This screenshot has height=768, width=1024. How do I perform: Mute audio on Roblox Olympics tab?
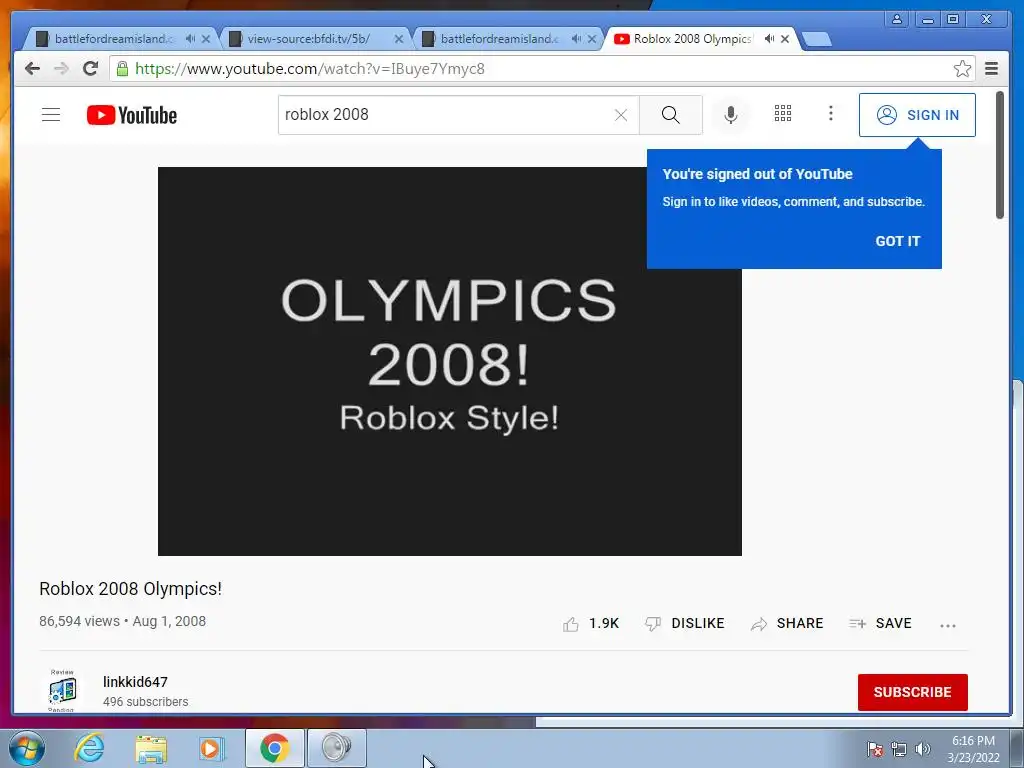click(769, 39)
